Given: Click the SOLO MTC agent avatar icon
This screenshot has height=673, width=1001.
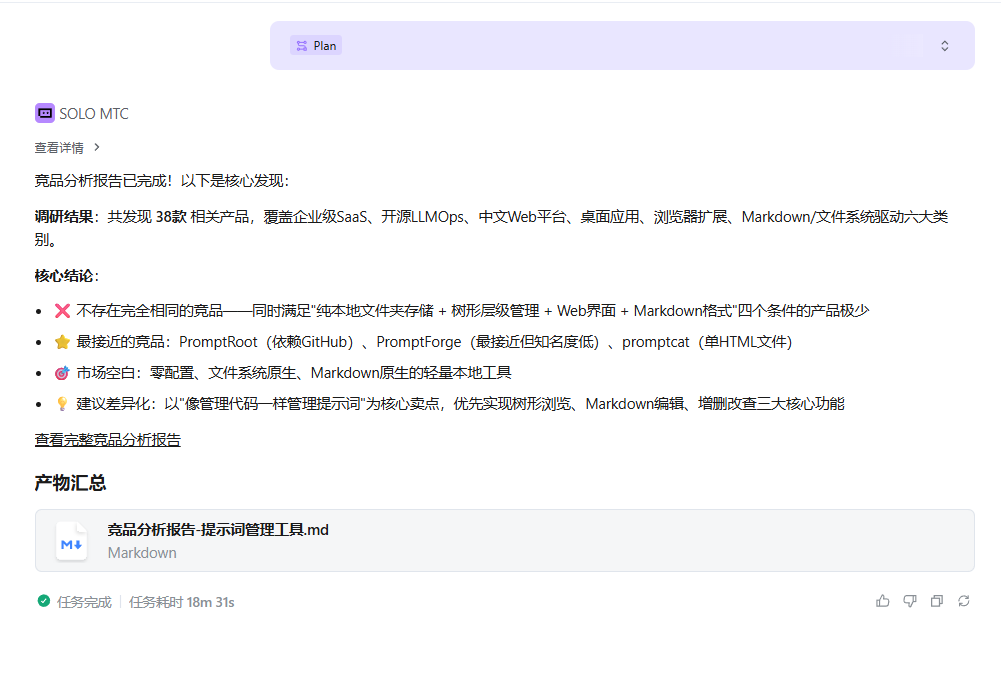Looking at the screenshot, I should pyautogui.click(x=44, y=113).
